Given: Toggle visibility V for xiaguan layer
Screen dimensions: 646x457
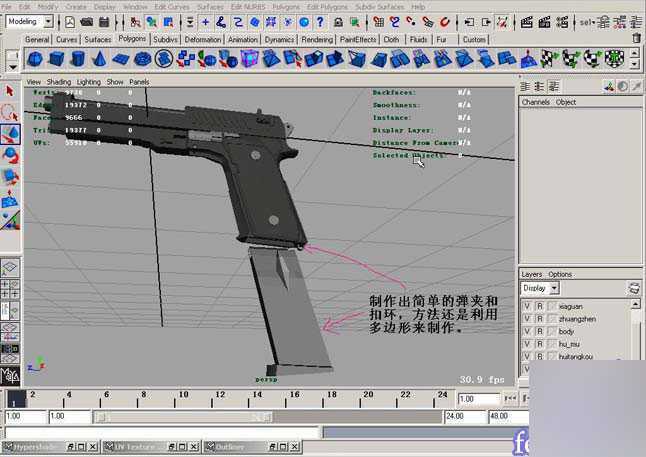Looking at the screenshot, I should tap(527, 309).
